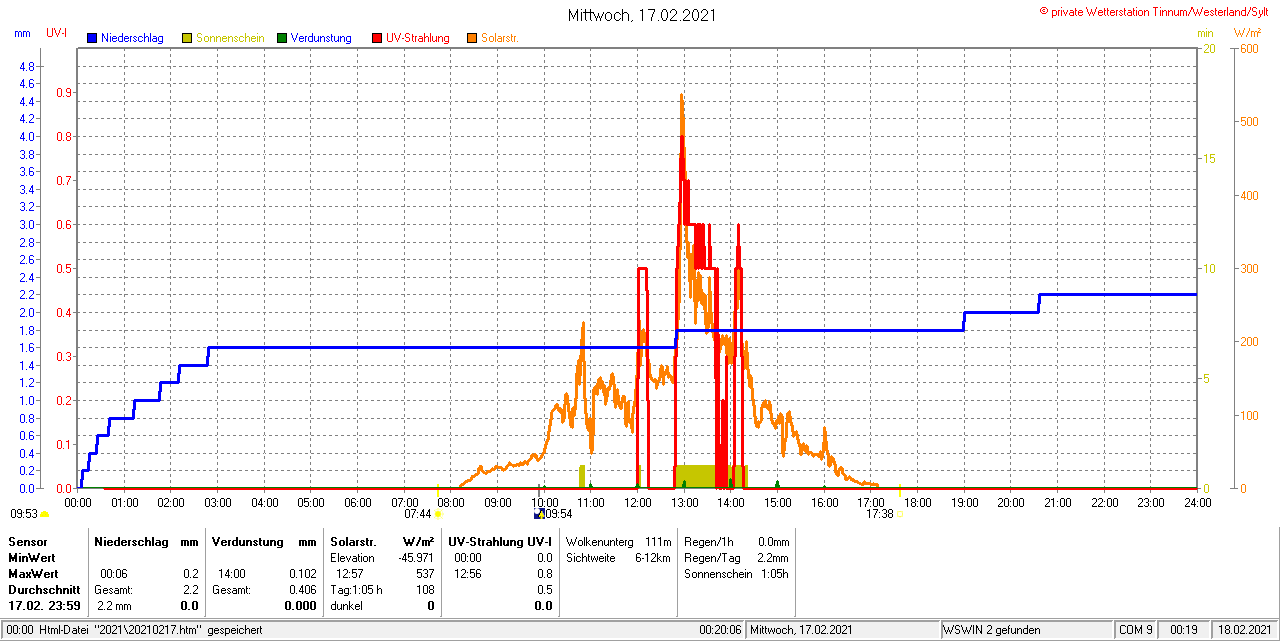Click the UV-Strahlung UV-I column header
Viewport: 1280px width, 641px height.
[500, 541]
